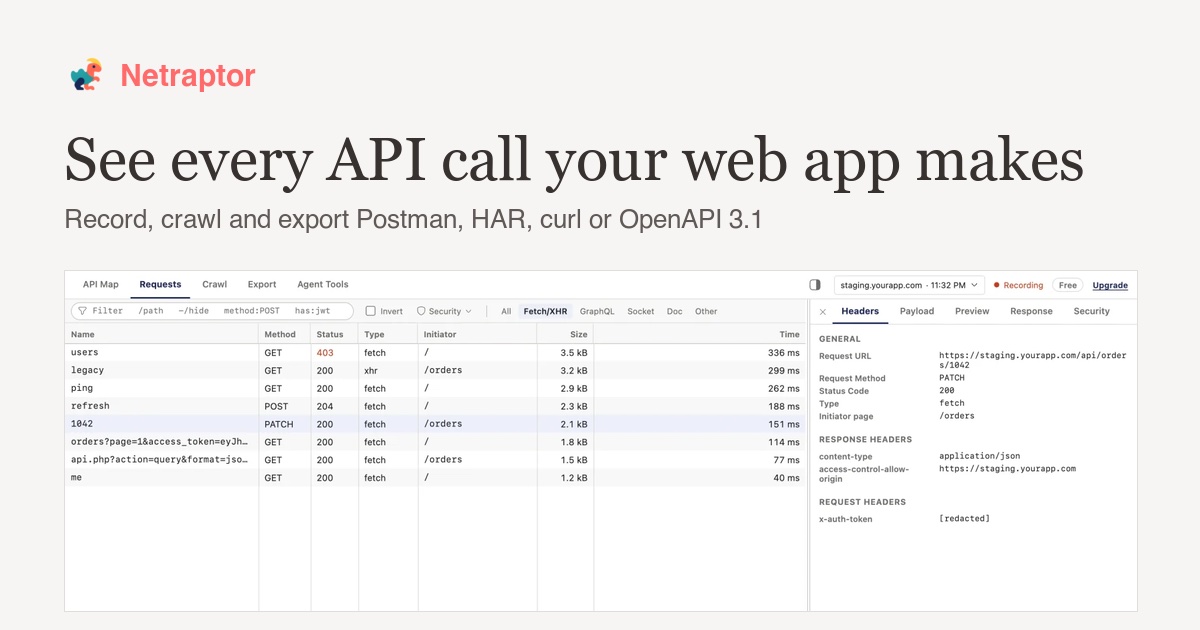Open the Security filter dropdown

point(444,311)
